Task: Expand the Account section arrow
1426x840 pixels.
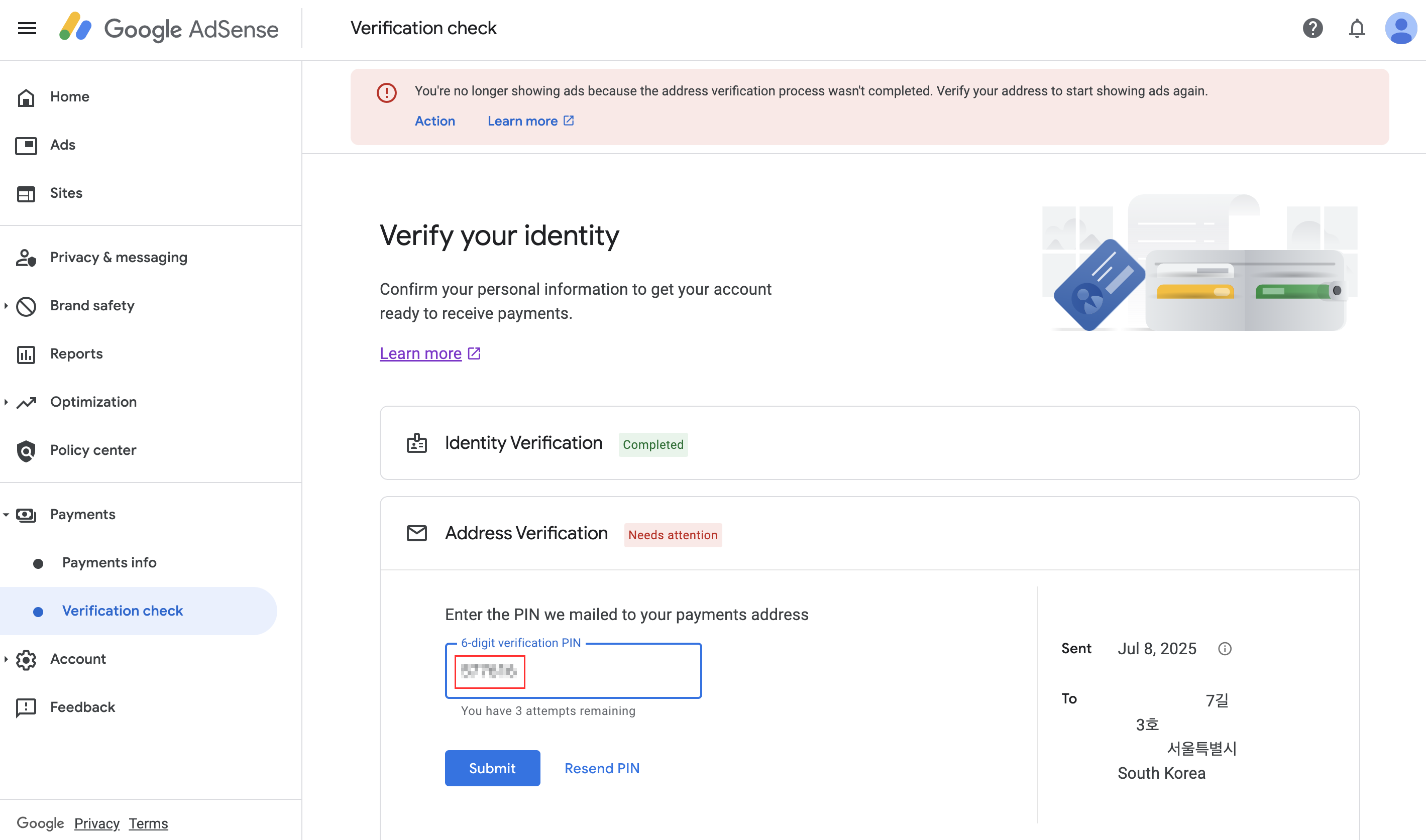Action: pos(6,659)
